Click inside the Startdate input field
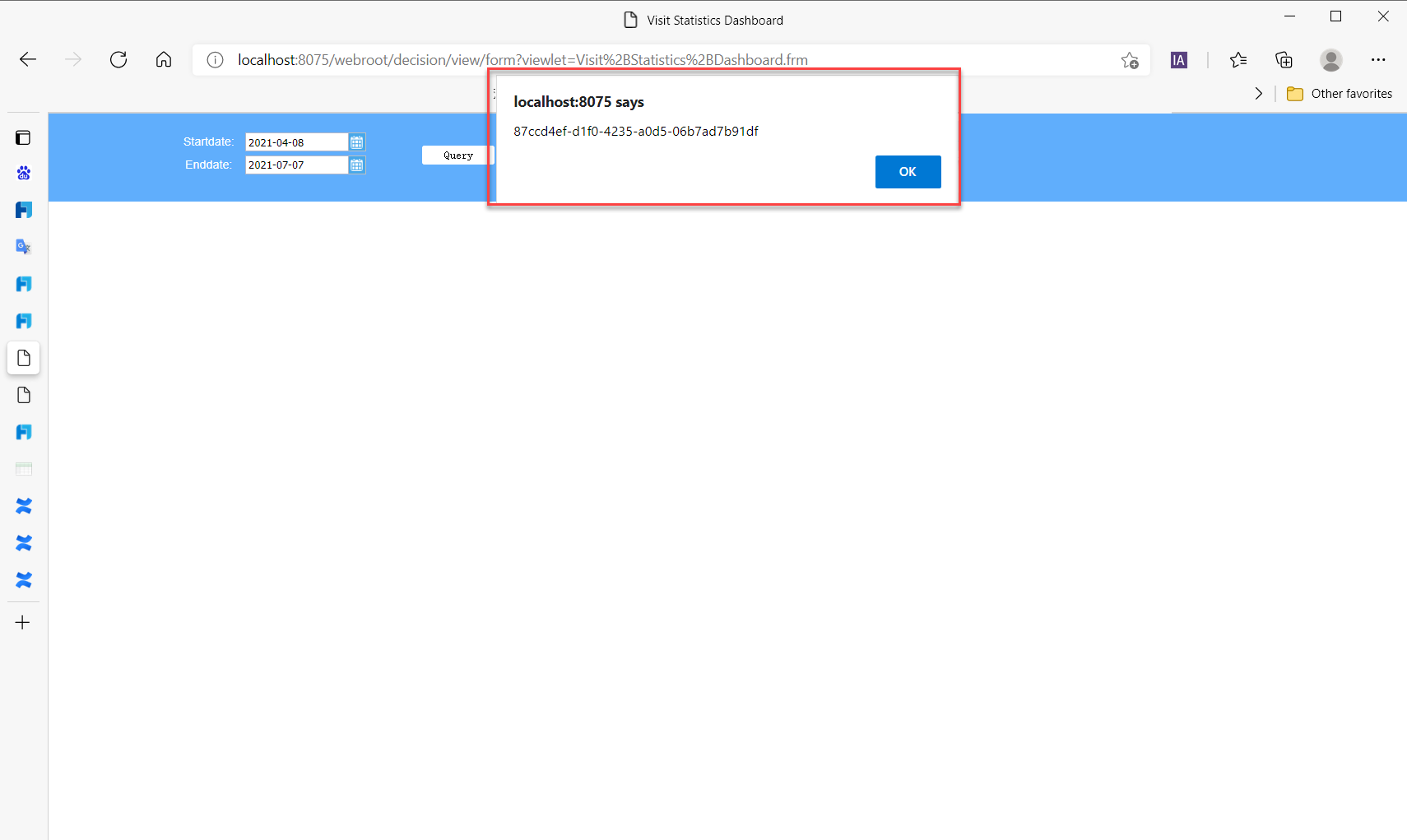Viewport: 1407px width, 840px height. (x=296, y=142)
